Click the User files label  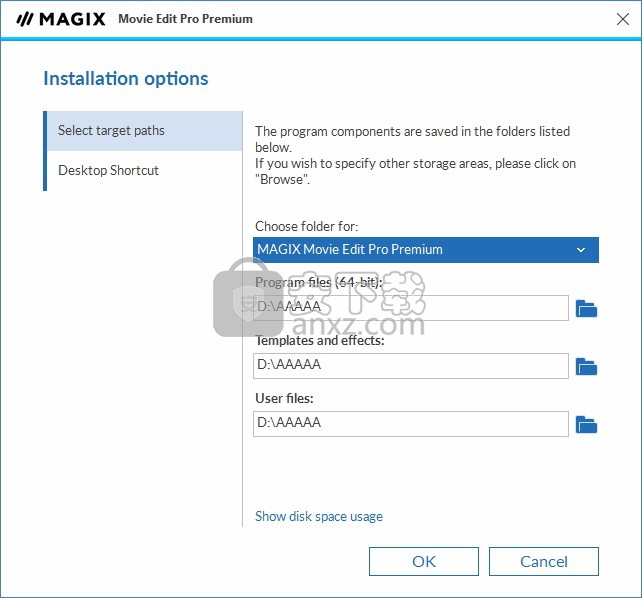[x=284, y=399]
